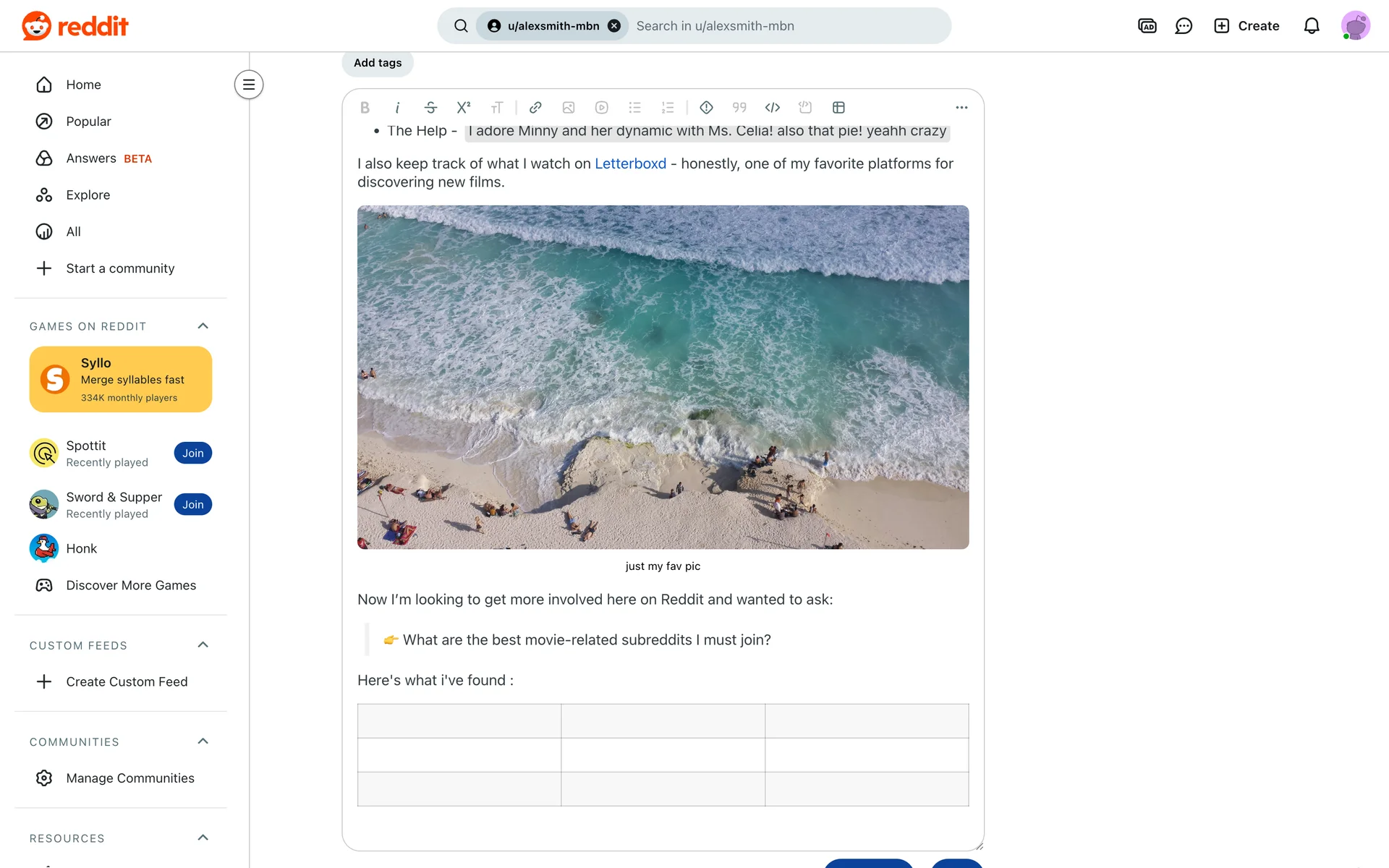The width and height of the screenshot is (1389, 868).
Task: Open the editor's three-dot overflow menu
Action: pyautogui.click(x=961, y=108)
